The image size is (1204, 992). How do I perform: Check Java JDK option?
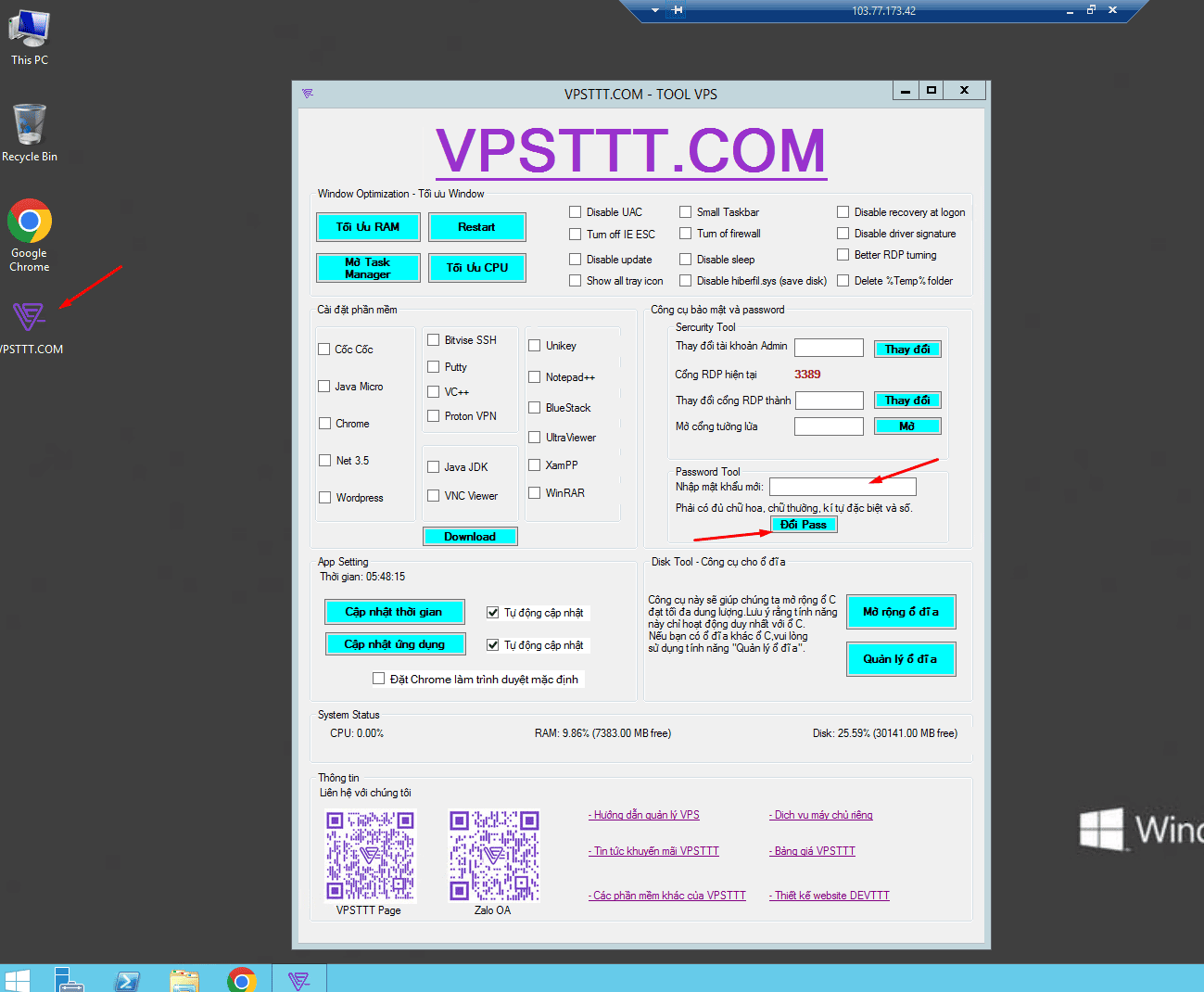click(x=434, y=467)
